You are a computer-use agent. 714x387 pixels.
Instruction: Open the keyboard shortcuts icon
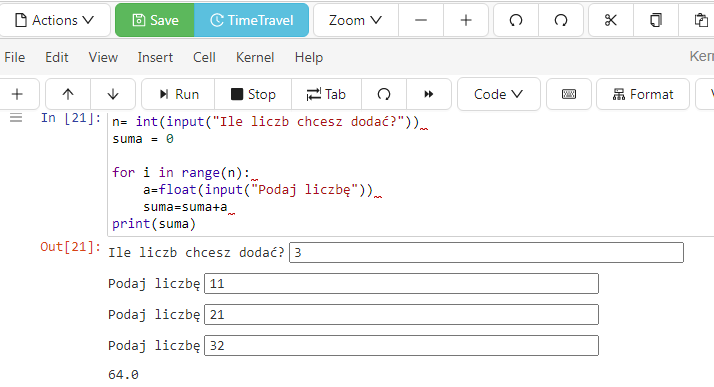569,94
